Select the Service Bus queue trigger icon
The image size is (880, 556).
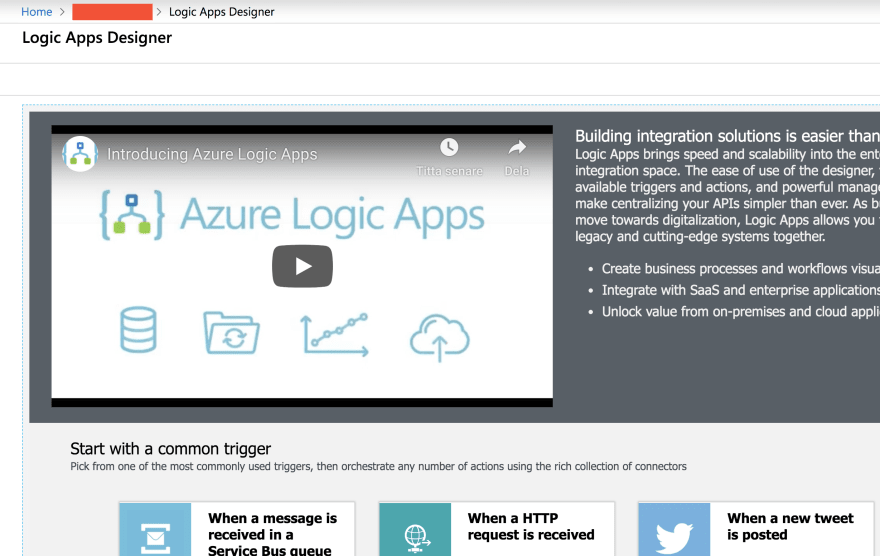(x=155, y=530)
